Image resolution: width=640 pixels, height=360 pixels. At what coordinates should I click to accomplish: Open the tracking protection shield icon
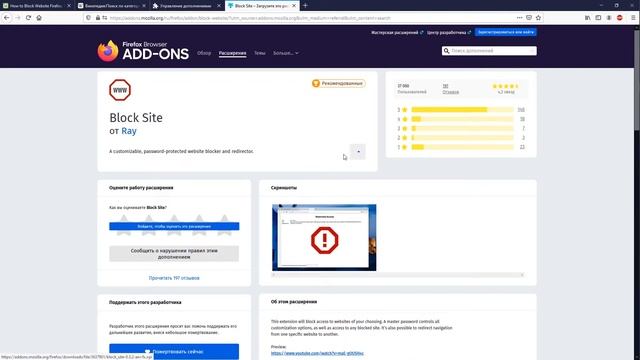tap(89, 18)
